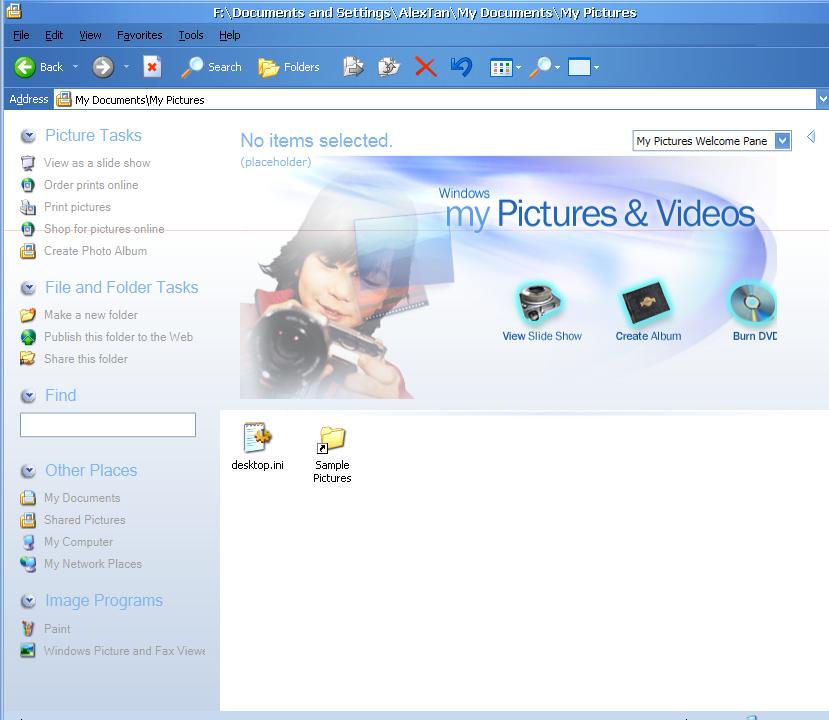Click the Find text input box
Screen dimensions: 829x720
pyautogui.click(x=108, y=425)
